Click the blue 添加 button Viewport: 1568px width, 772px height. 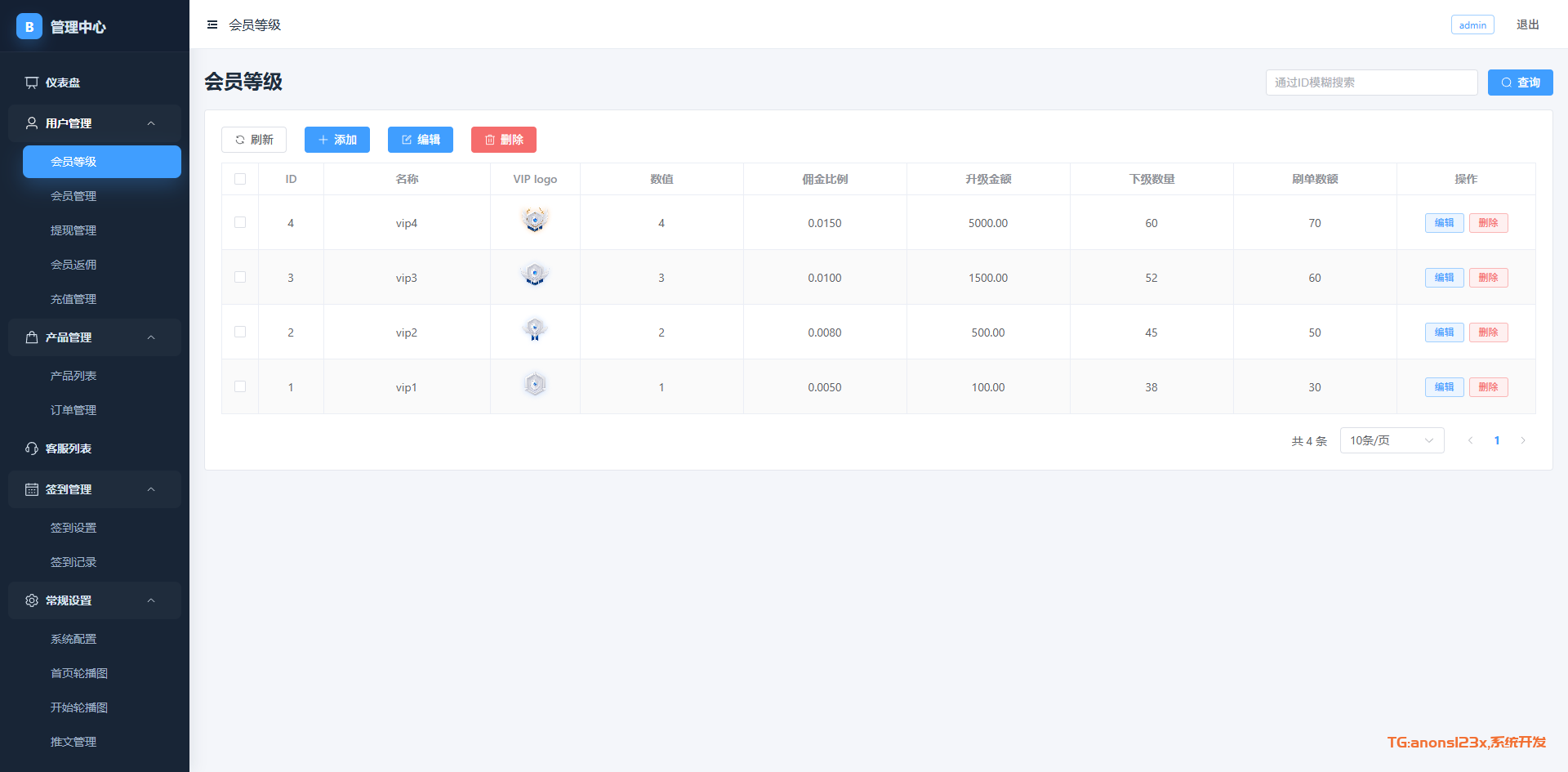(337, 140)
